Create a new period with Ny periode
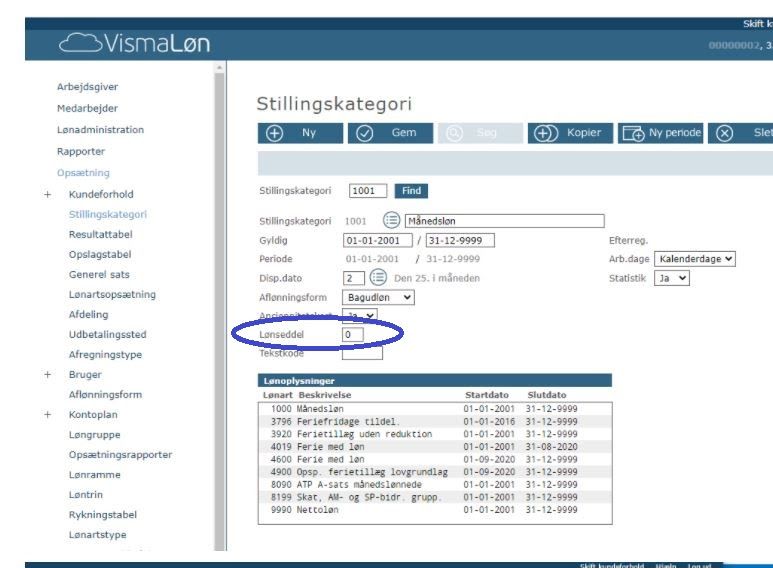The image size is (773, 568). [x=660, y=133]
